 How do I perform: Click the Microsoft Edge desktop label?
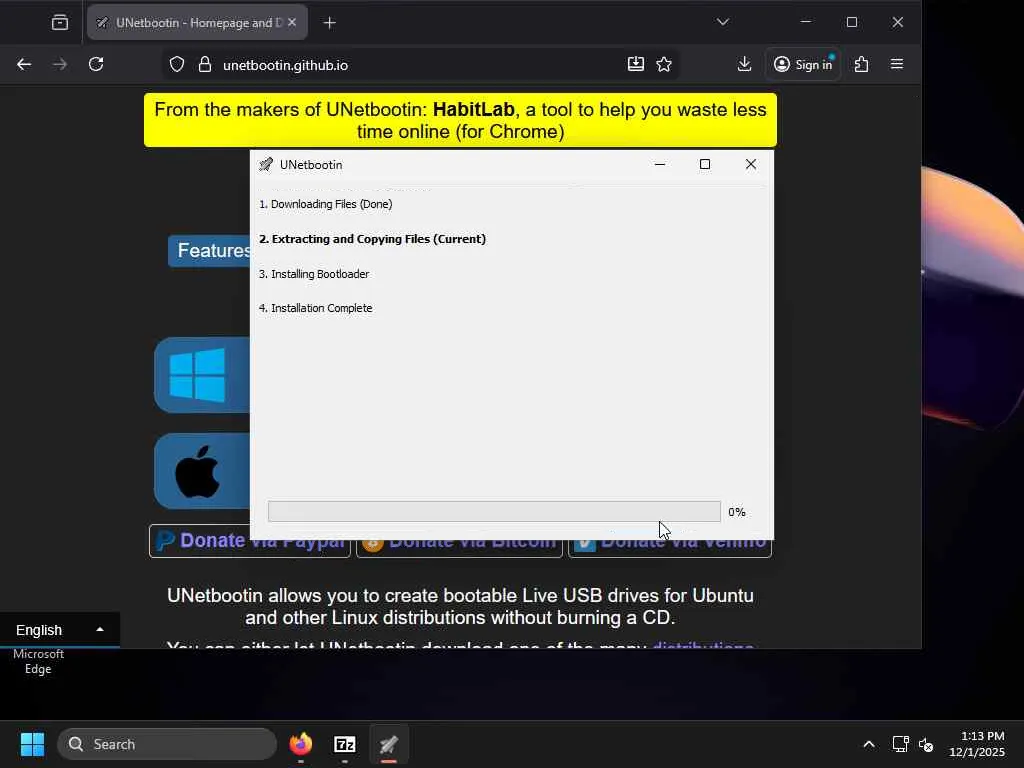pyautogui.click(x=38, y=662)
